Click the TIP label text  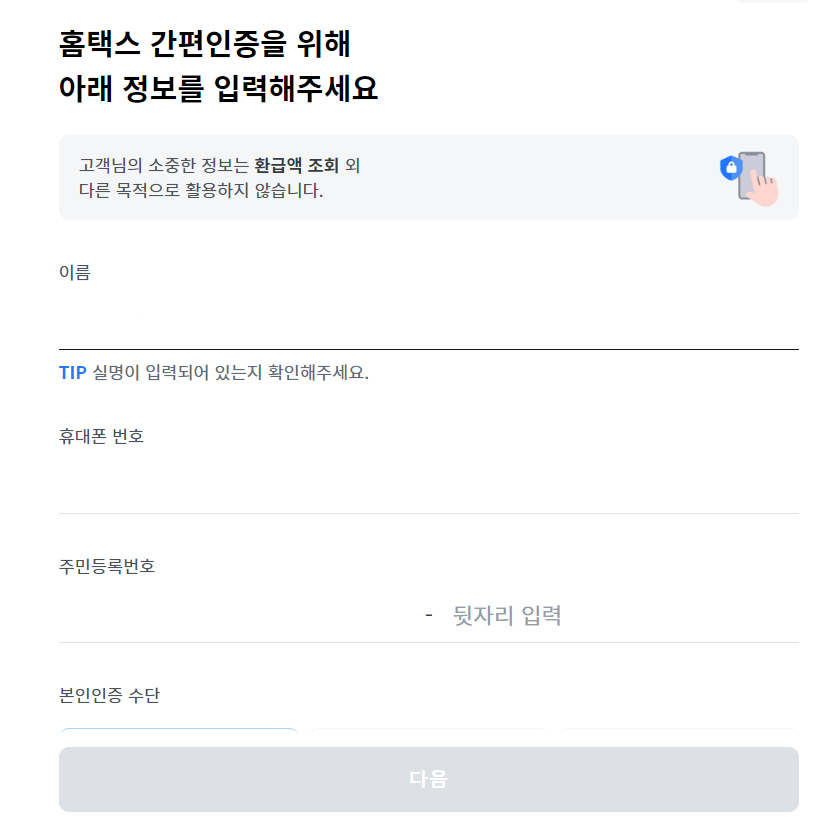[71, 371]
